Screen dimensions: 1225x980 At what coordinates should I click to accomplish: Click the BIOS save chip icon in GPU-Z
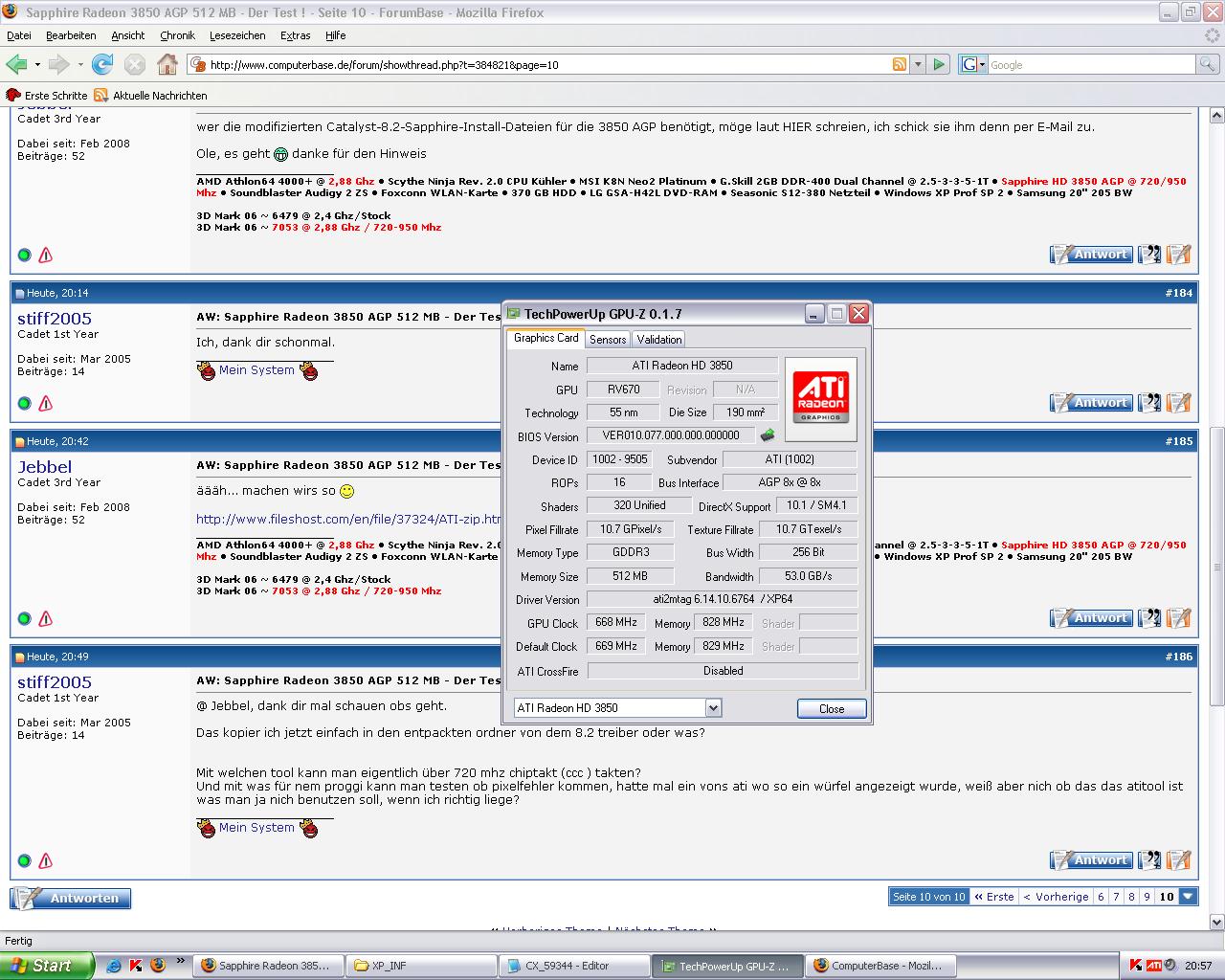coord(768,435)
